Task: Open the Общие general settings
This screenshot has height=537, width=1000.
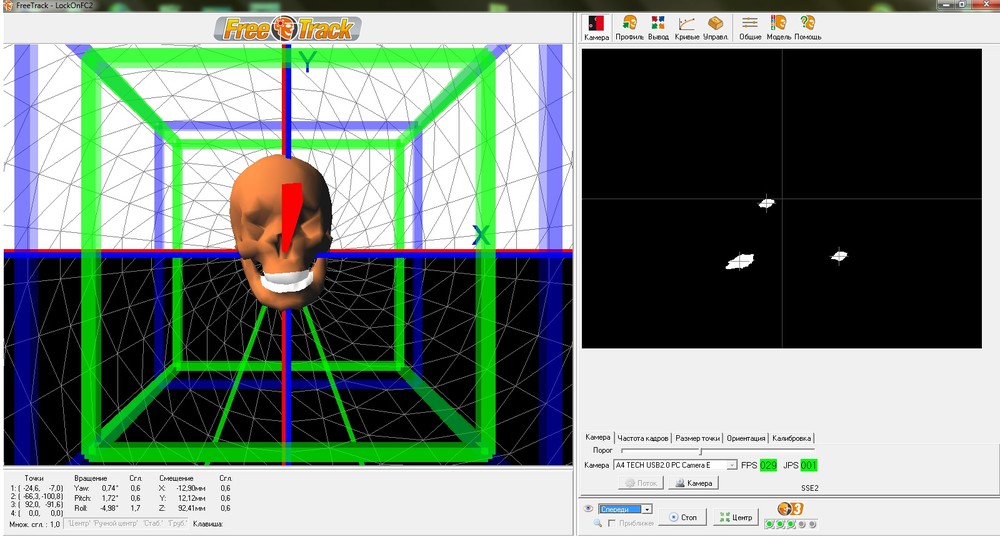Action: pos(750,28)
